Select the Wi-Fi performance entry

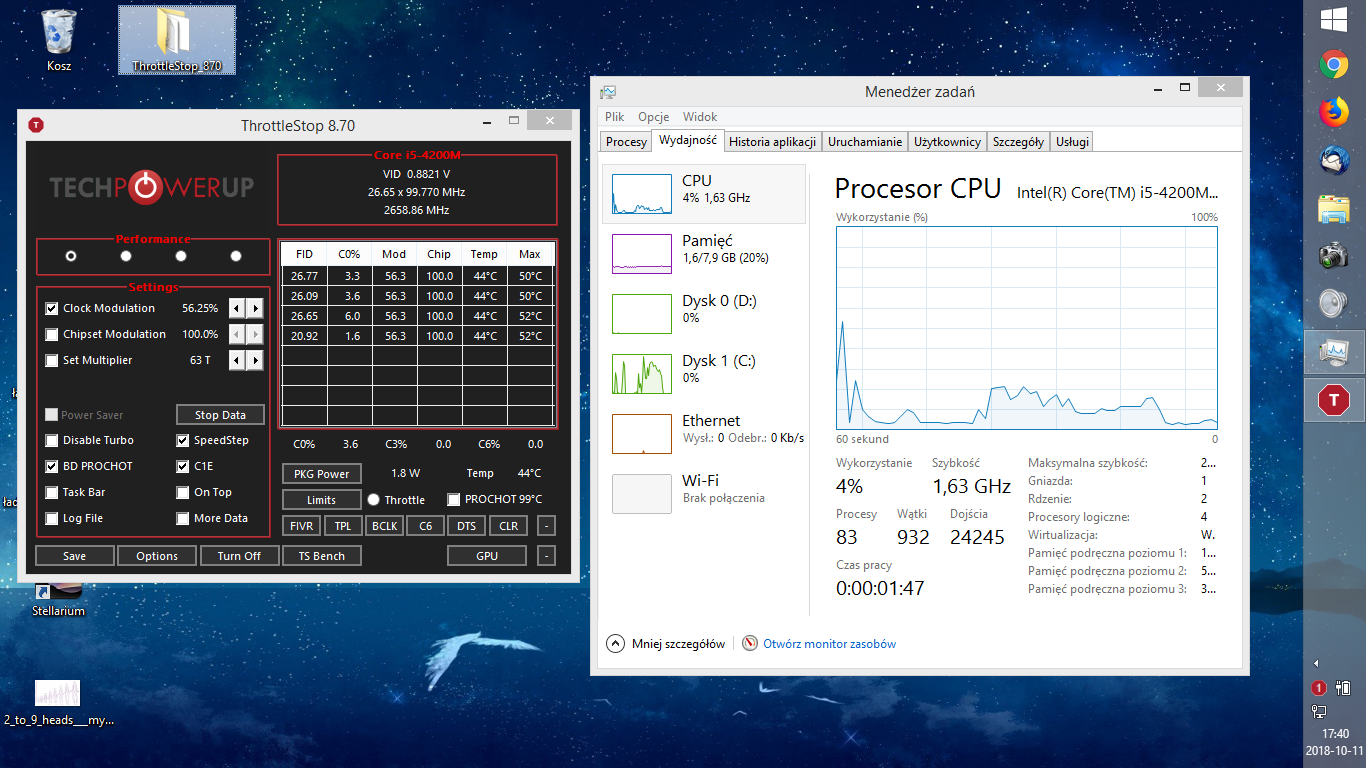(x=705, y=494)
